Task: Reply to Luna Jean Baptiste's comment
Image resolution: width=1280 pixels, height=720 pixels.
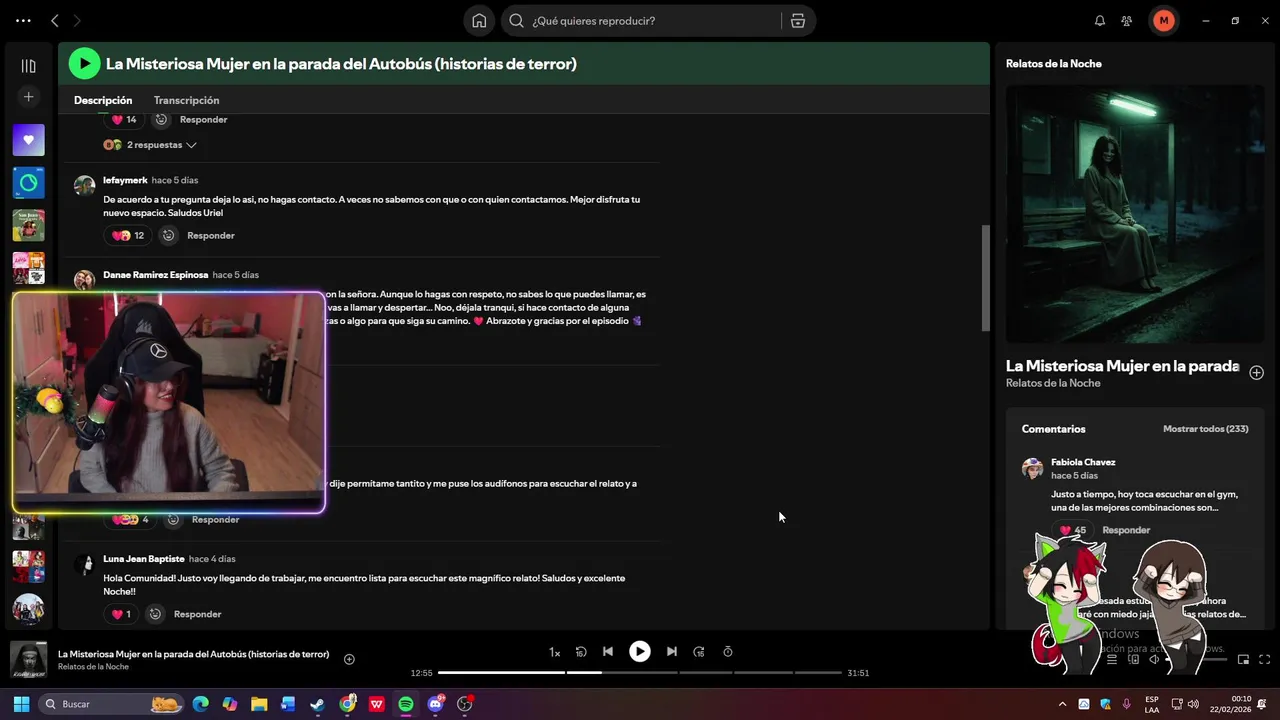Action: (x=197, y=614)
